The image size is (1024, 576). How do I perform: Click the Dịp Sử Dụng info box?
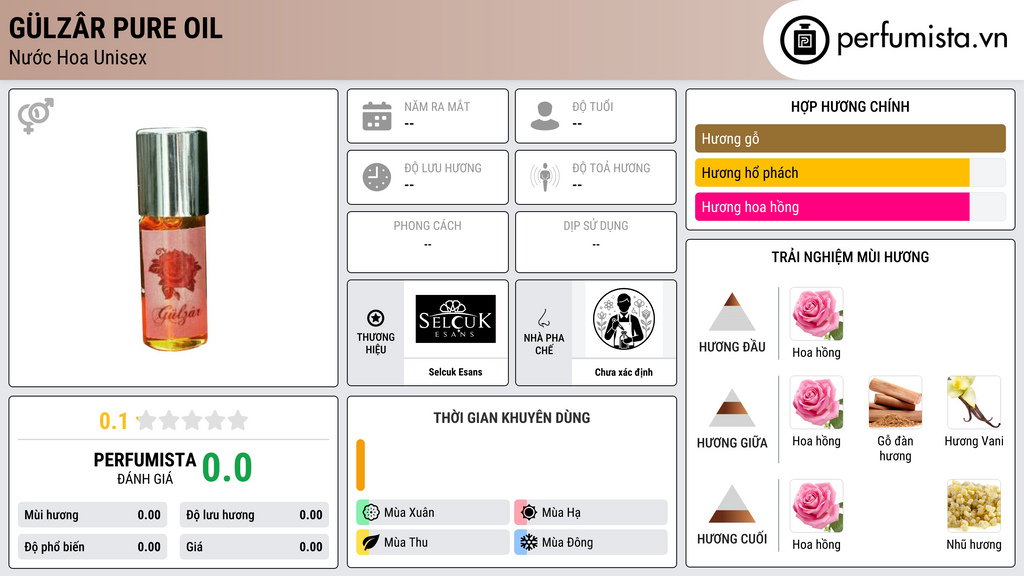(596, 242)
